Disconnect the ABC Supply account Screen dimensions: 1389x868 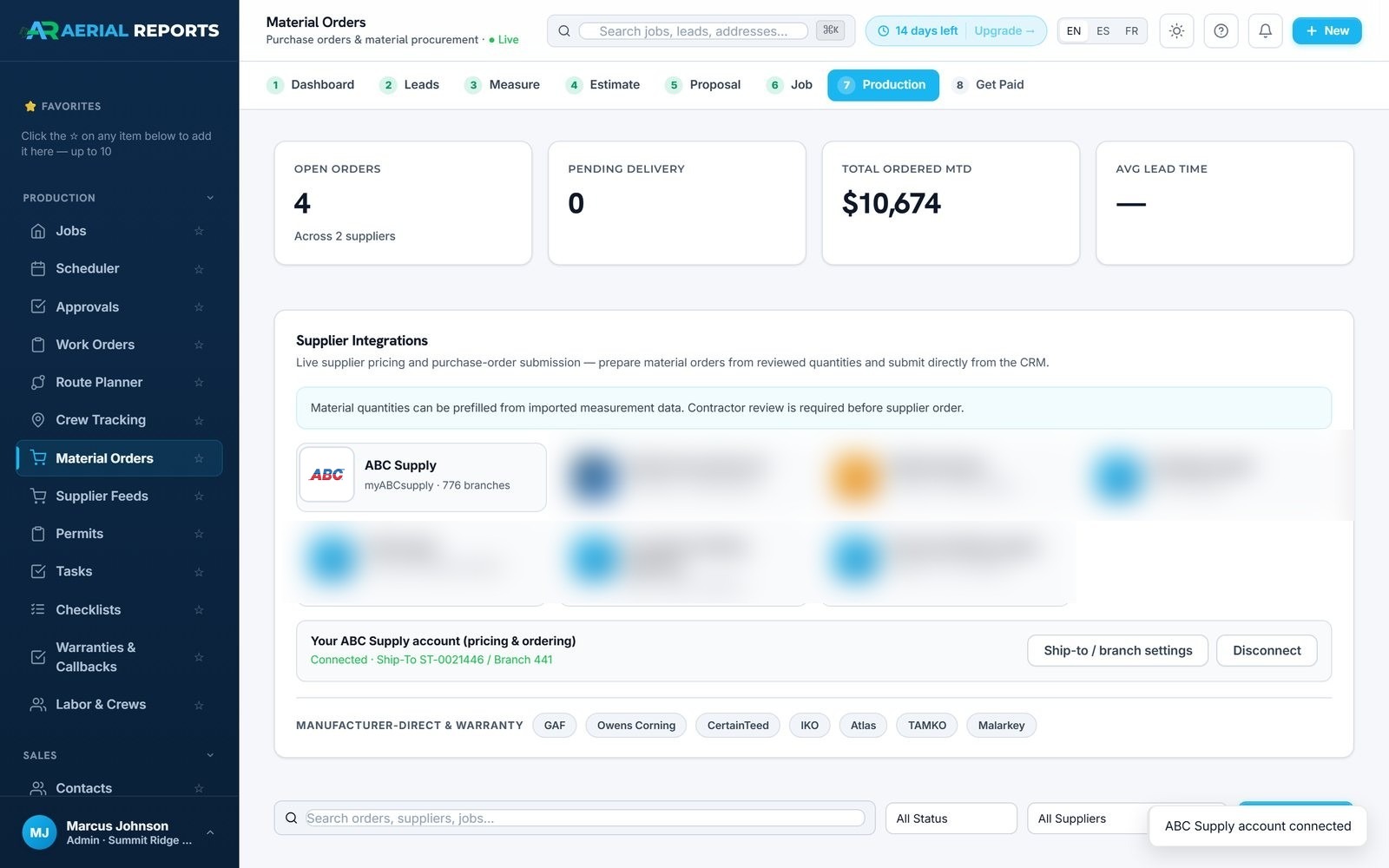(1267, 651)
